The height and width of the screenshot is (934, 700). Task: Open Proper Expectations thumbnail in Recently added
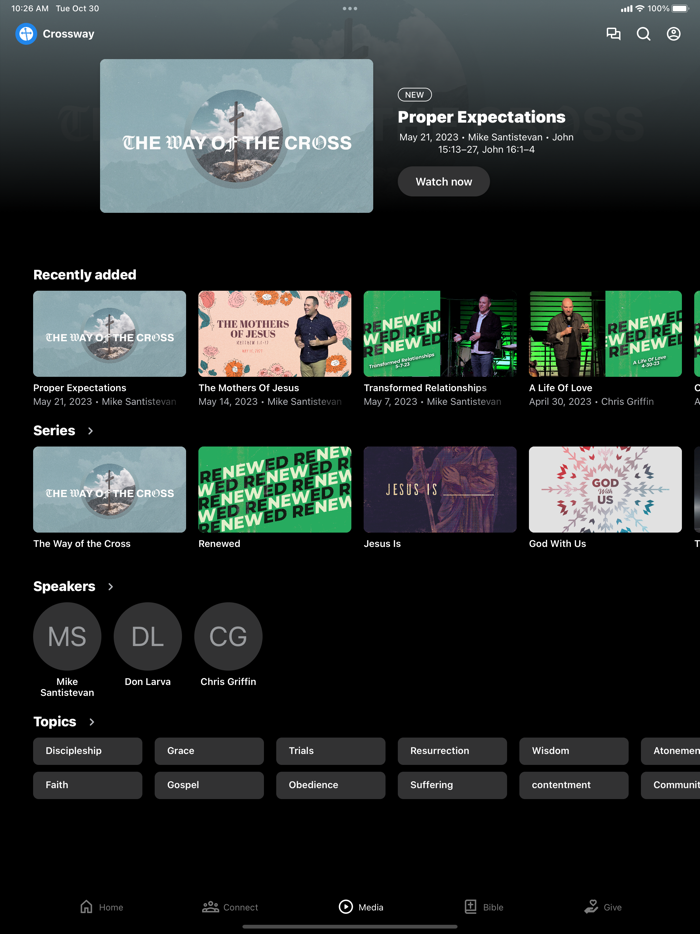(x=110, y=334)
